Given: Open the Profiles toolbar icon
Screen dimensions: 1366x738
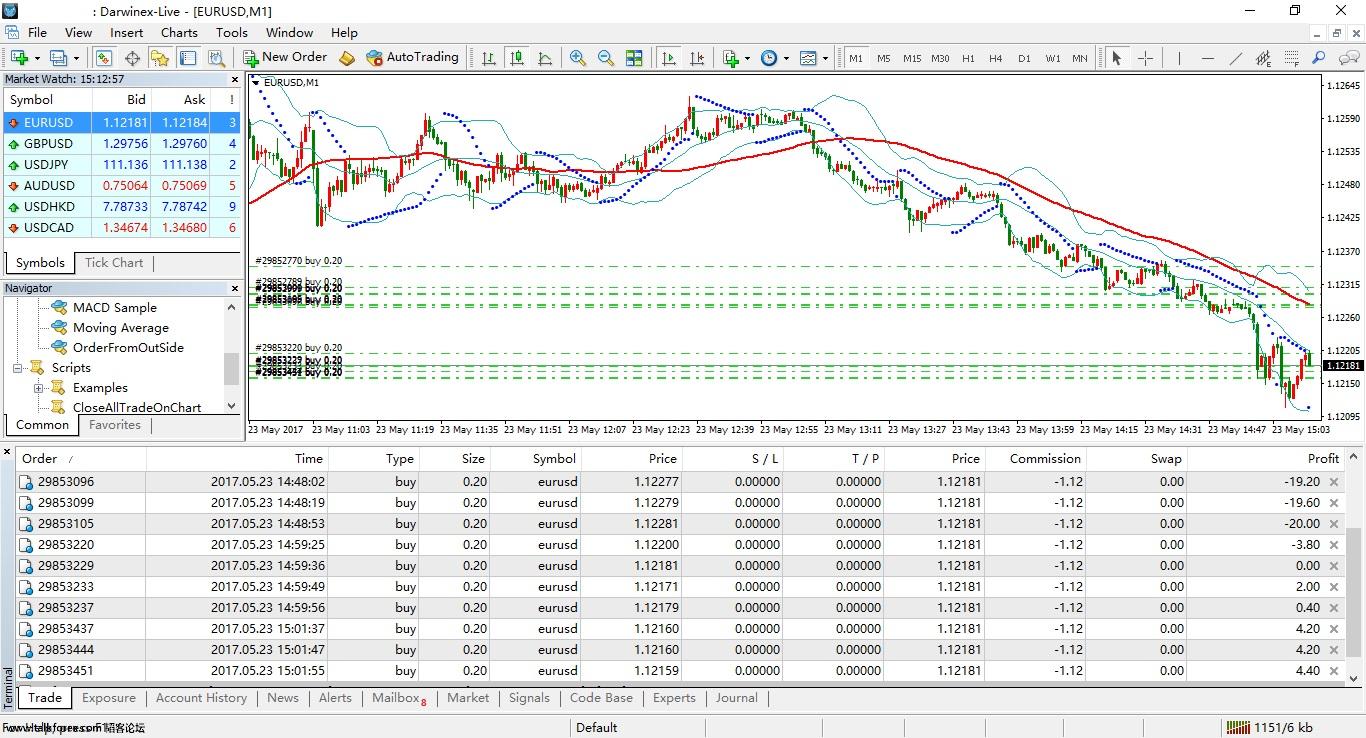Looking at the screenshot, I should [58, 58].
